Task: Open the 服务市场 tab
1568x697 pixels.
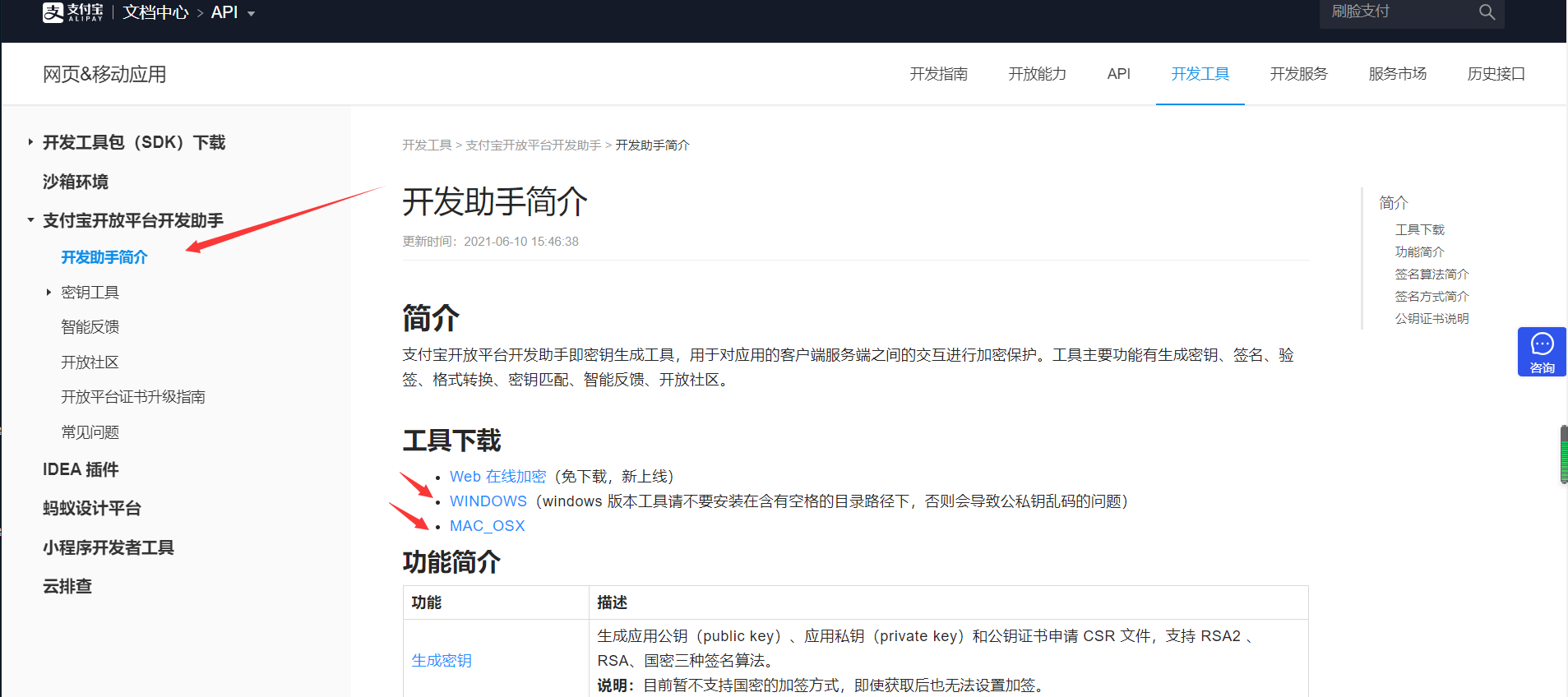Action: (1397, 74)
